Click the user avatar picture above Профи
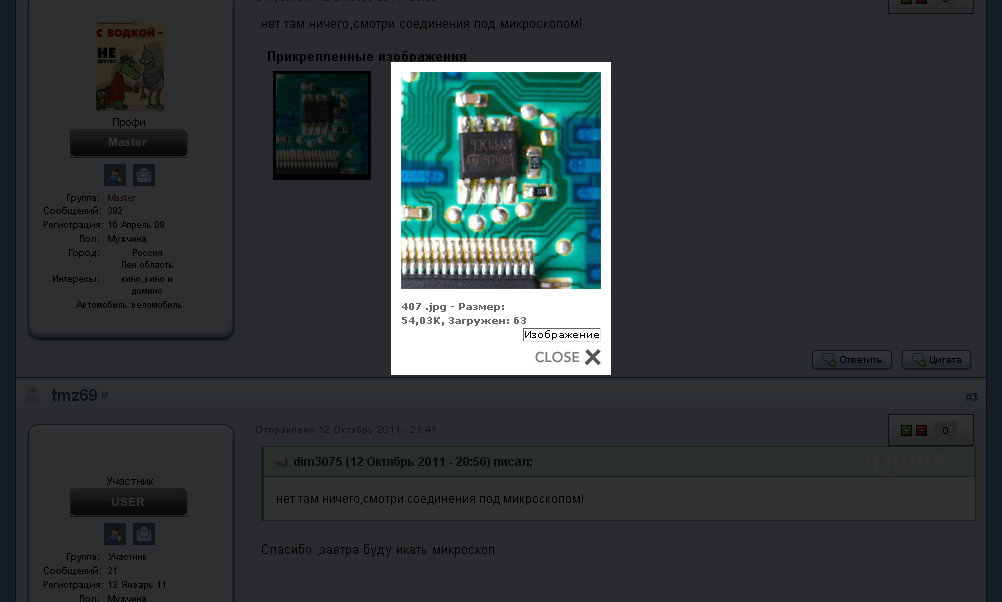Viewport: 1002px width, 602px height. coord(130,66)
